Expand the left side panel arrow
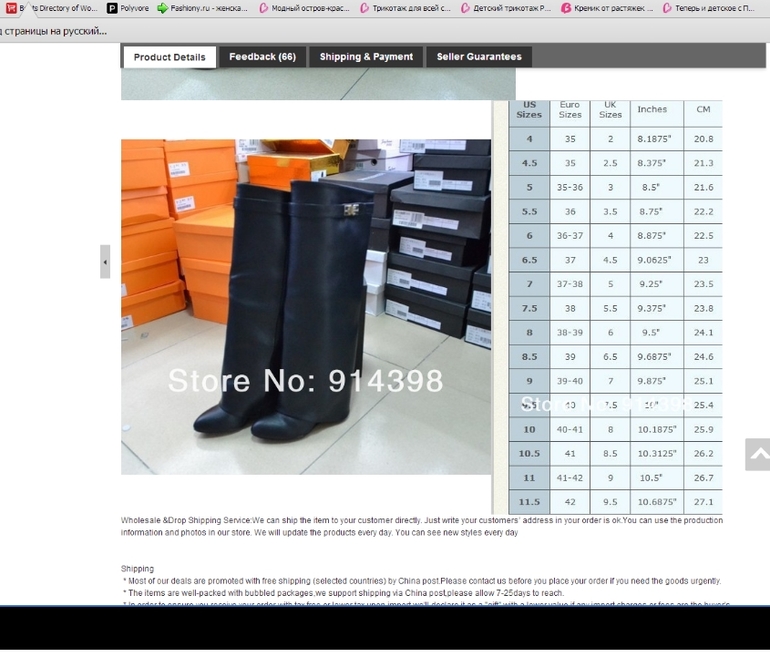The image size is (770, 657). [x=105, y=262]
